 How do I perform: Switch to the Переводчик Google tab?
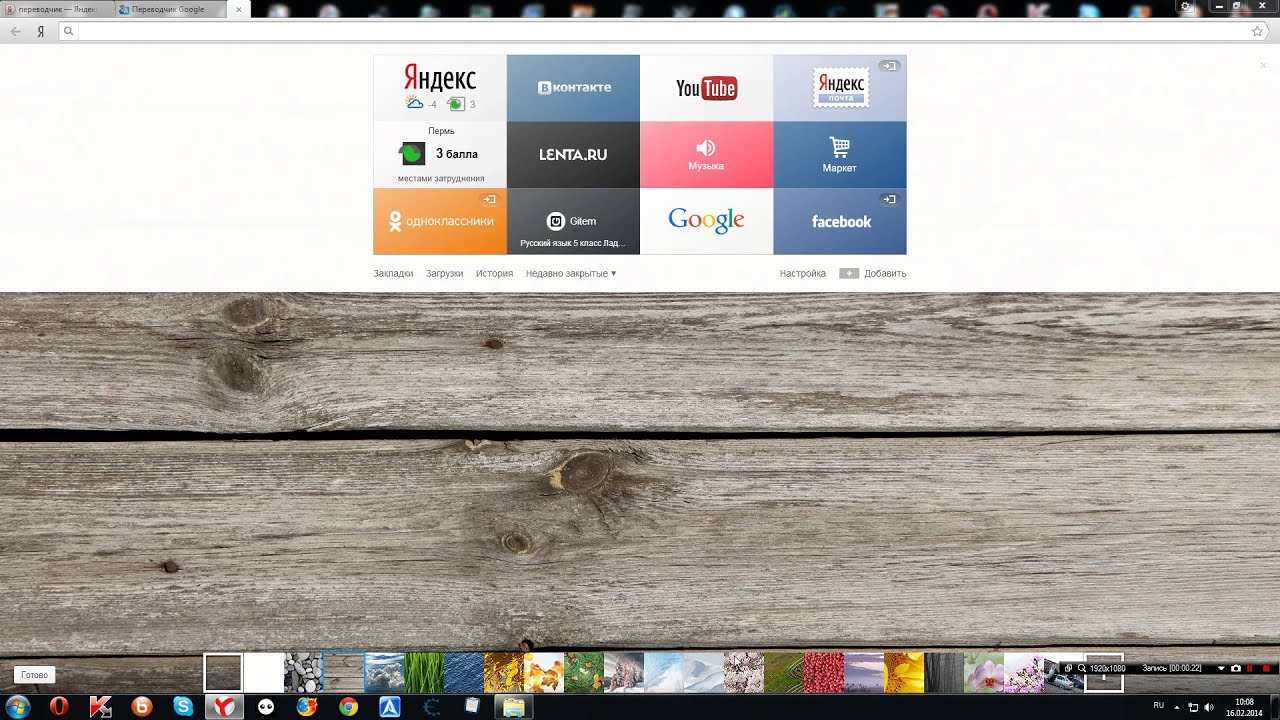[172, 9]
